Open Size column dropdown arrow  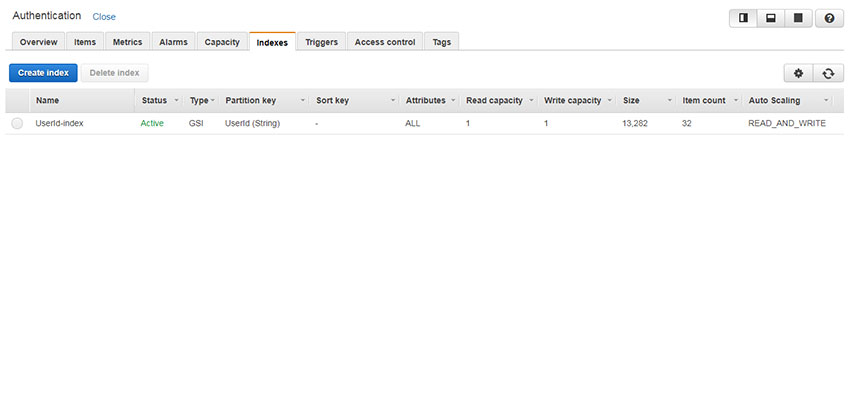click(x=670, y=100)
